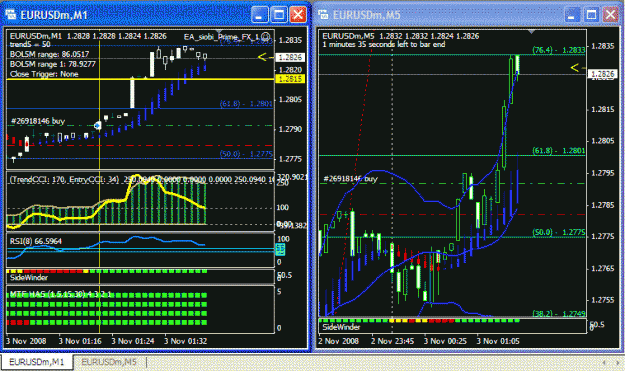Click the 'BOLSM range 1: 78.9277' label
The width and height of the screenshot is (625, 371).
53,64
